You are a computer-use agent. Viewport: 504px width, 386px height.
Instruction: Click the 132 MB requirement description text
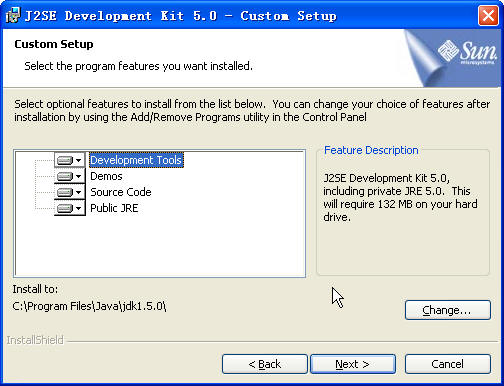tap(400, 197)
